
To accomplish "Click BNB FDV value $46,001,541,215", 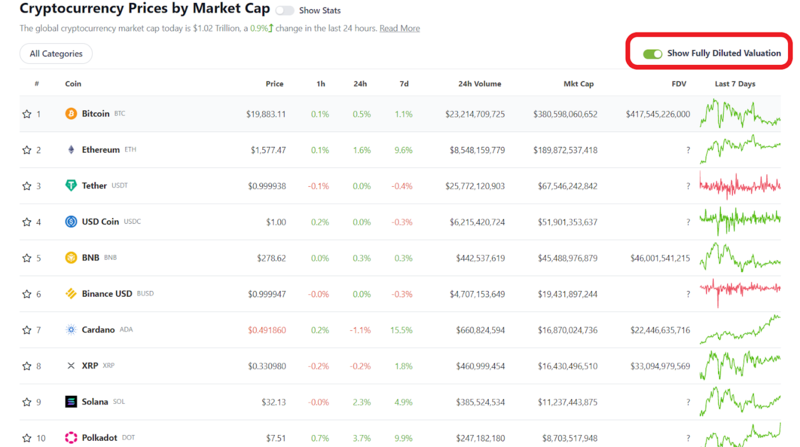I will tap(660, 258).
